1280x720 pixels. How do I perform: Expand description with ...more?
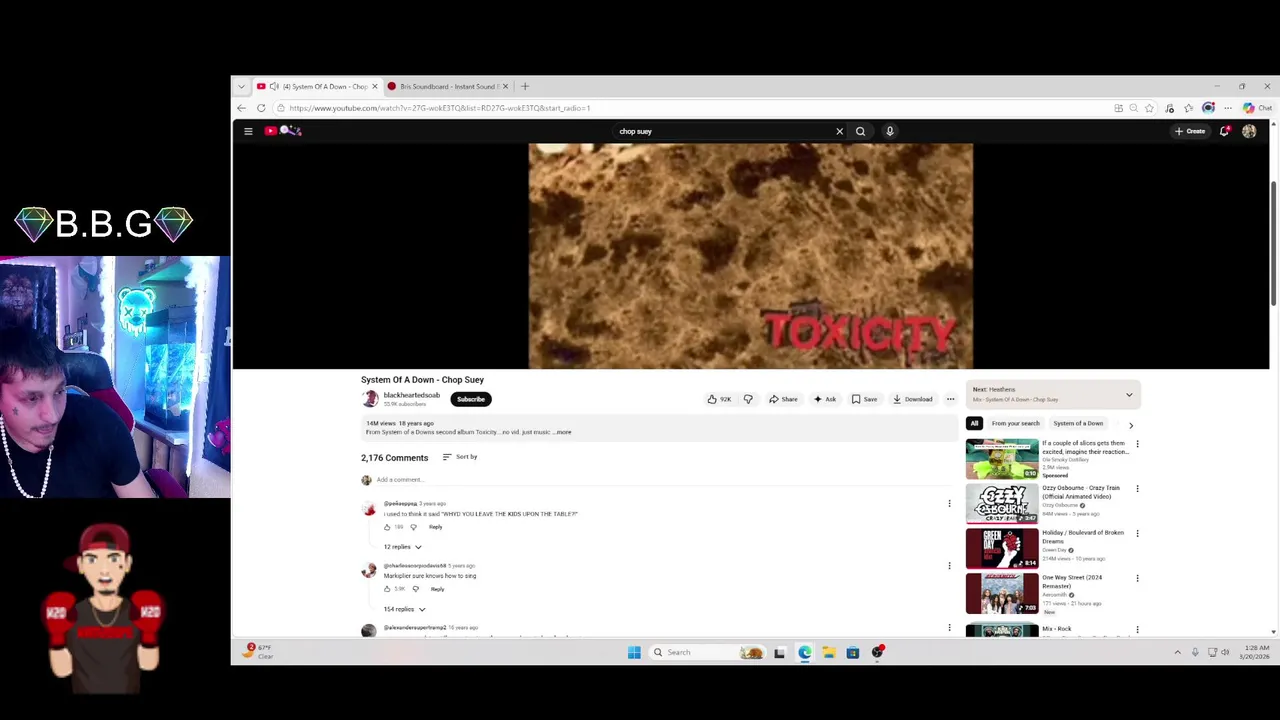click(x=562, y=432)
